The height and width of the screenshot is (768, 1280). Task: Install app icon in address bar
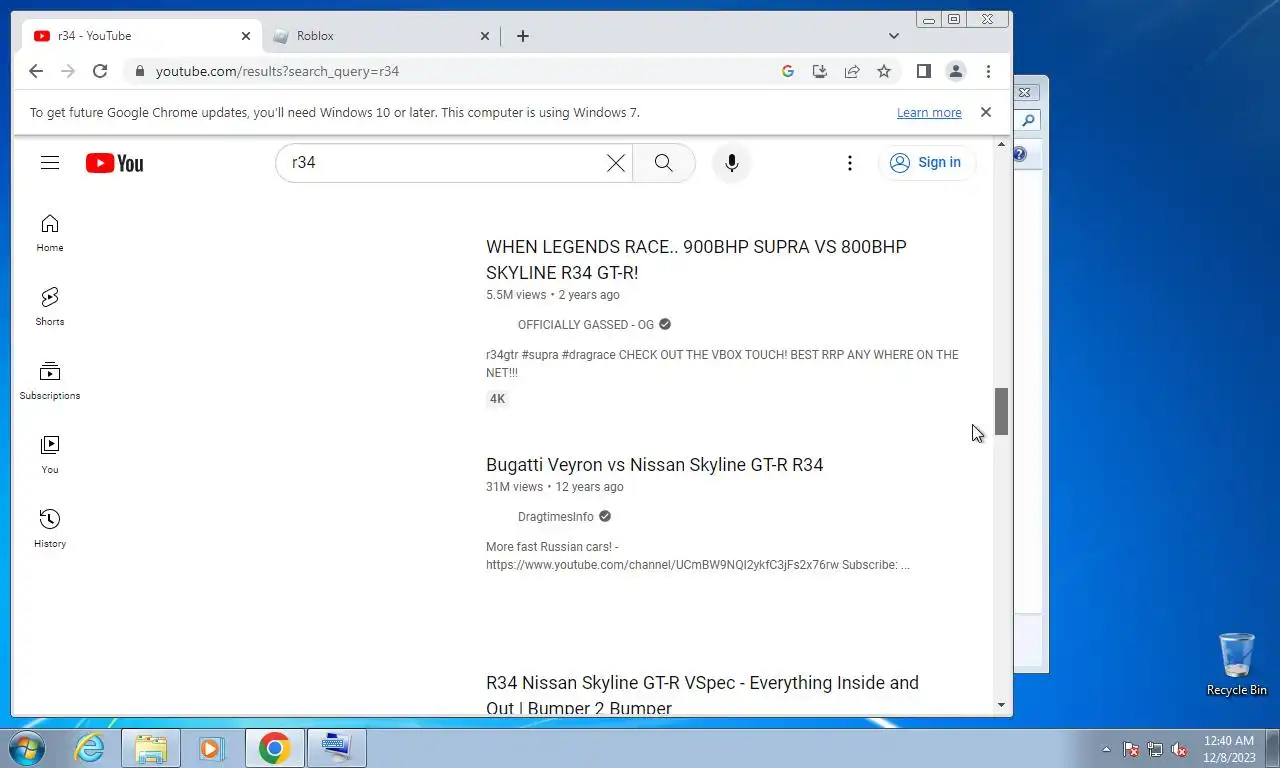click(x=820, y=71)
